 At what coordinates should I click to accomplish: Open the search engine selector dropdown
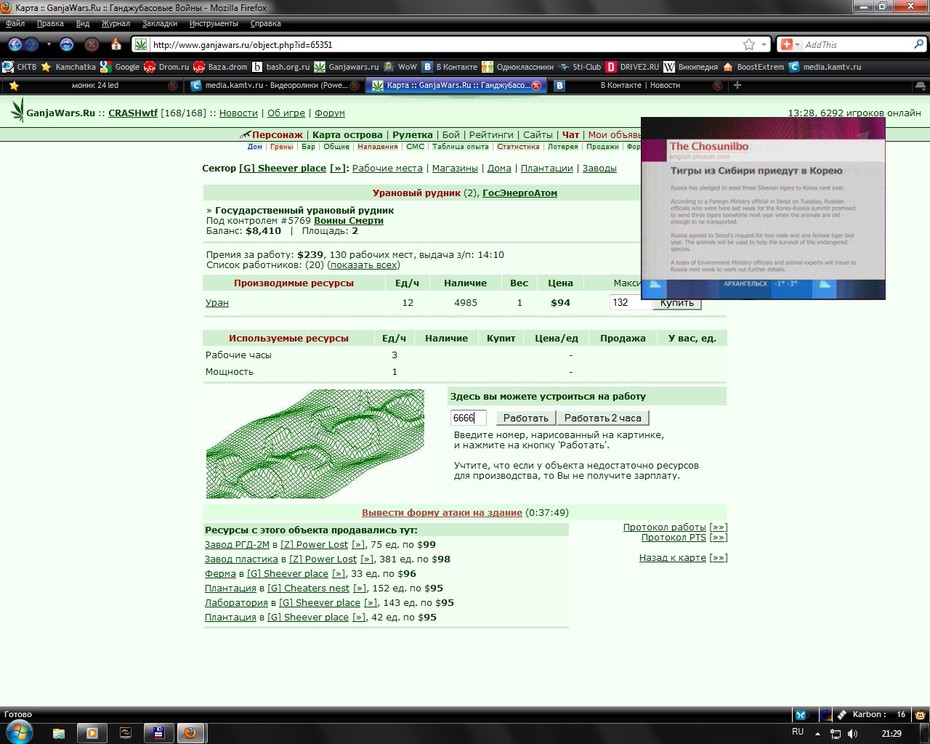tap(791, 44)
